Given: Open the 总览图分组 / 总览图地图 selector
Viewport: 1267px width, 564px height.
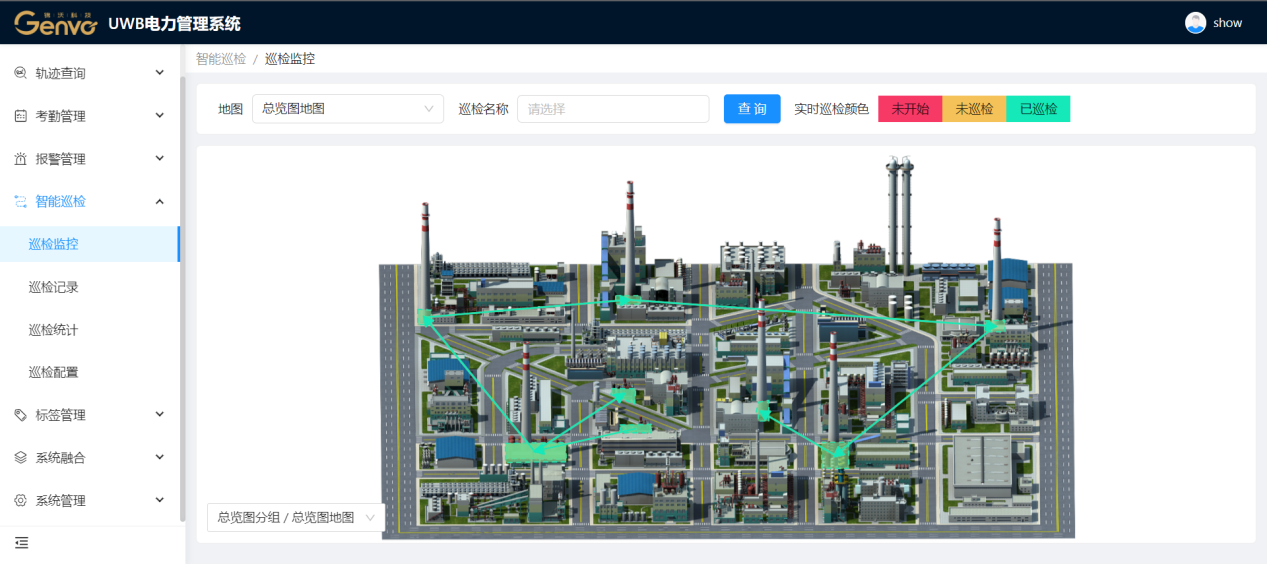Looking at the screenshot, I should (x=295, y=517).
